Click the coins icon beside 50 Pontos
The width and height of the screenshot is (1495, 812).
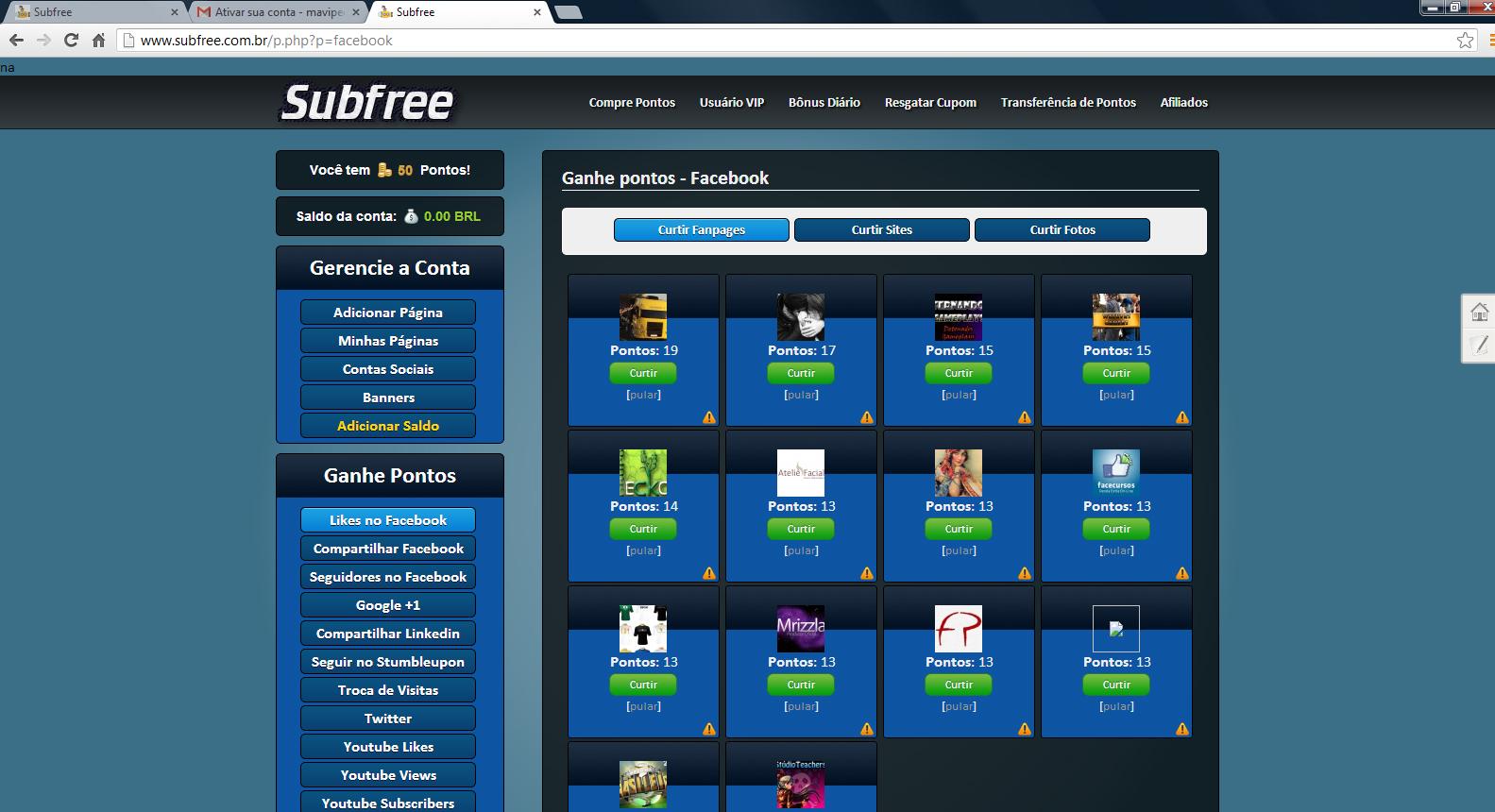pos(384,170)
